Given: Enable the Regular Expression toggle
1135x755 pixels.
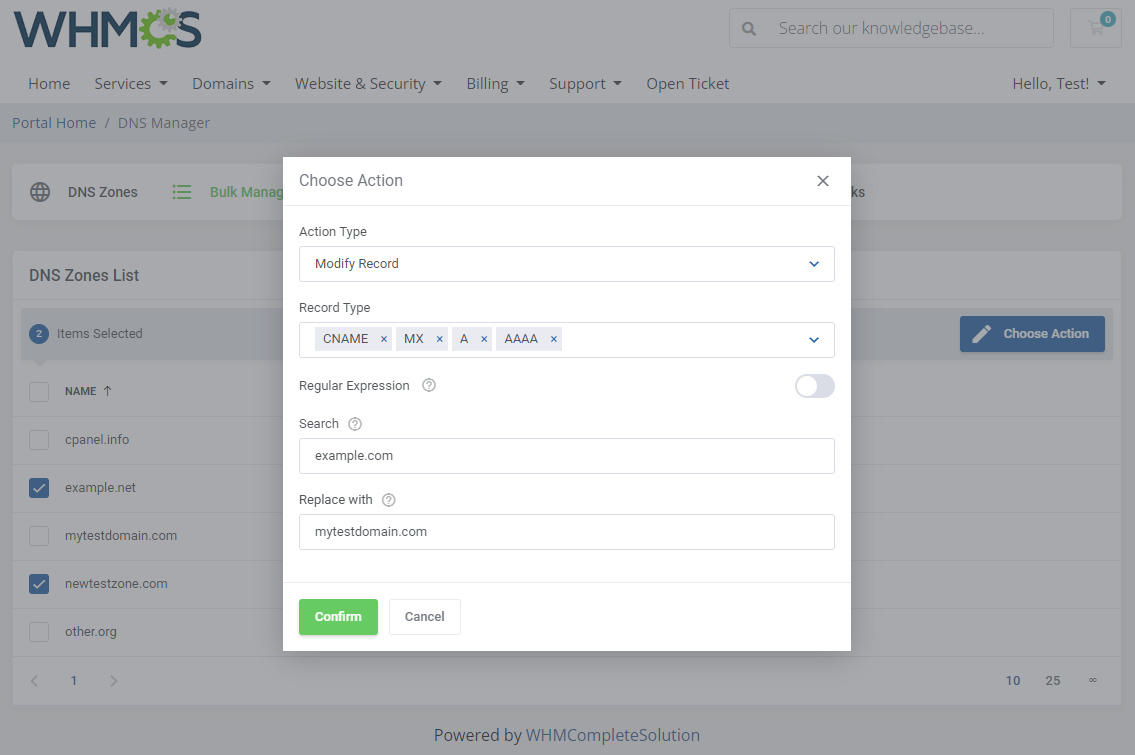Looking at the screenshot, I should 814,385.
